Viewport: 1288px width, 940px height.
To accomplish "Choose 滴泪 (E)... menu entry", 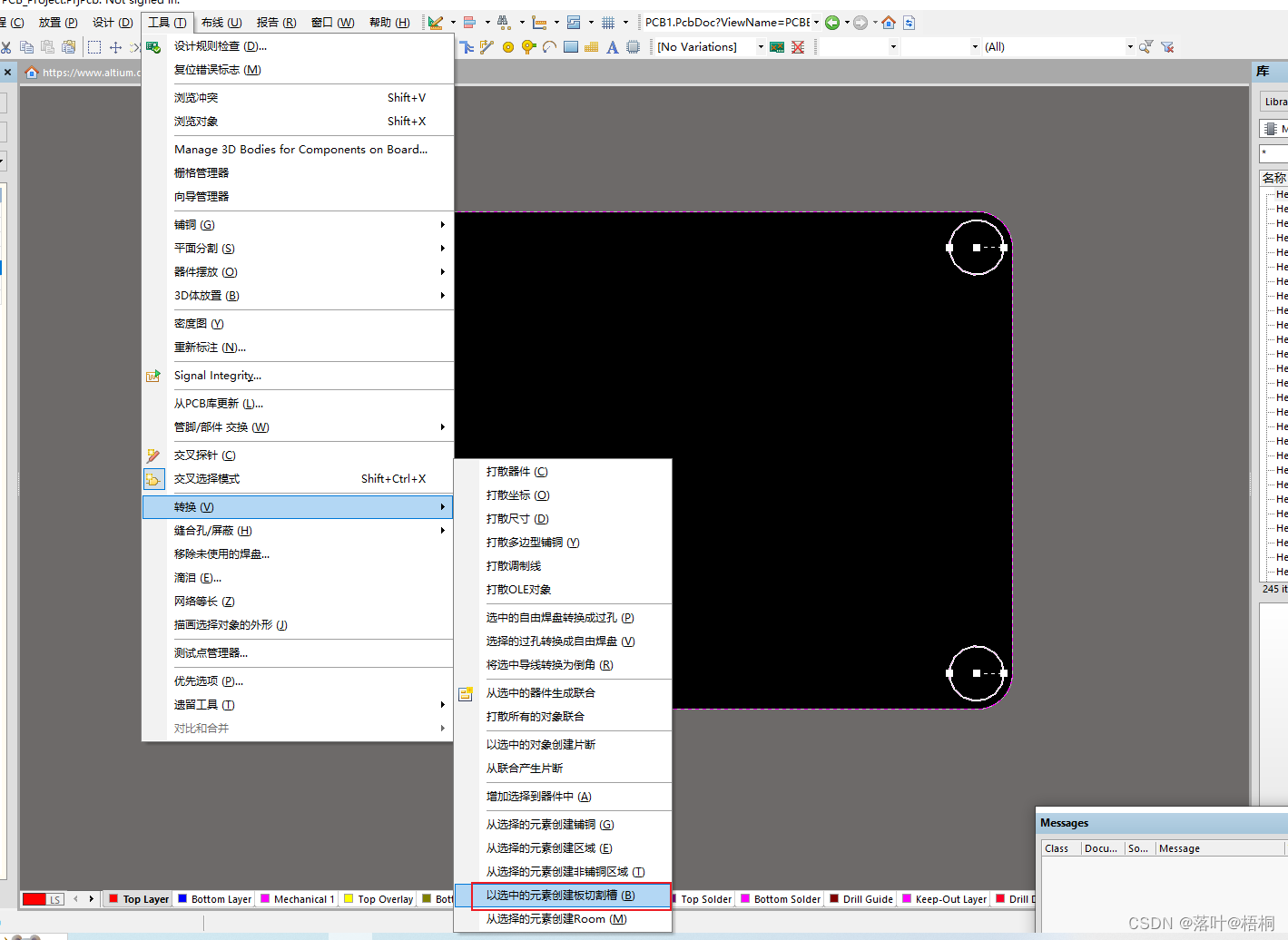I will [298, 578].
